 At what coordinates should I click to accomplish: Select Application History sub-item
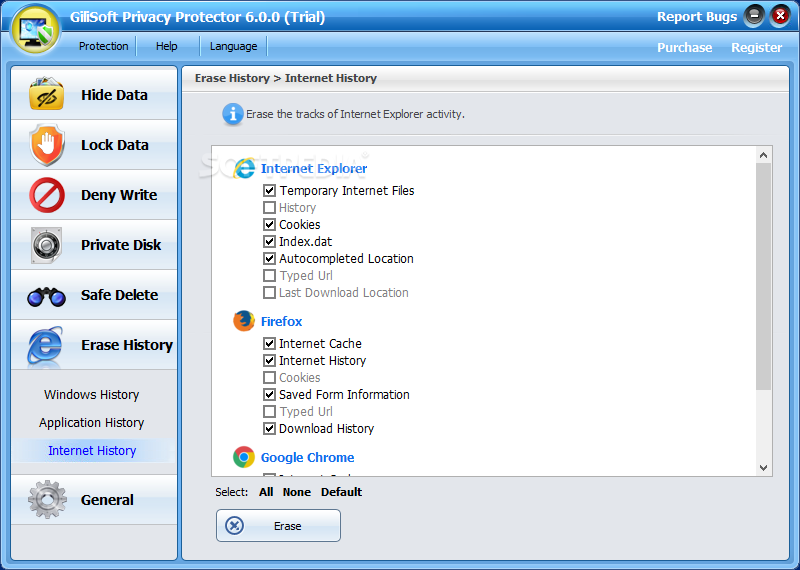point(92,423)
